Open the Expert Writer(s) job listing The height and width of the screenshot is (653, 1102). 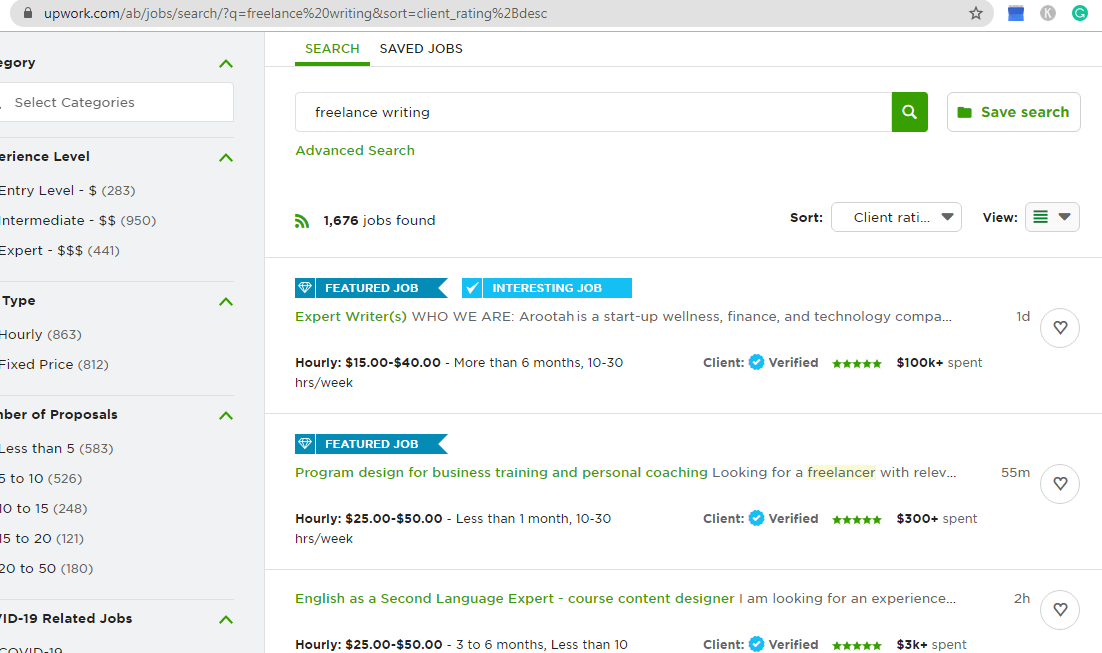point(351,317)
